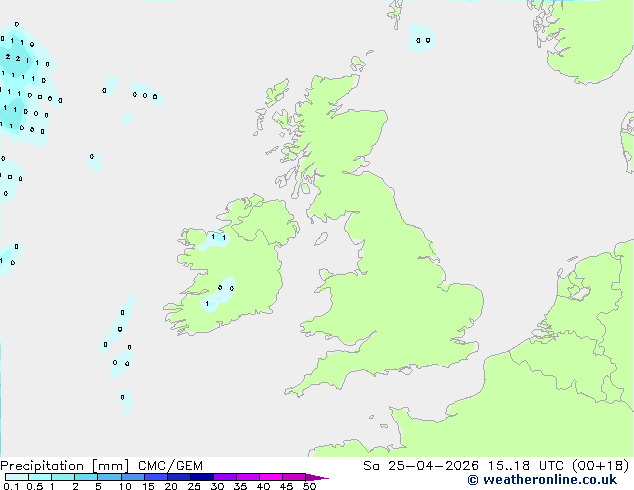Click the '10' legend scale label
Image resolution: width=634 pixels, height=490 pixels.
125,486
